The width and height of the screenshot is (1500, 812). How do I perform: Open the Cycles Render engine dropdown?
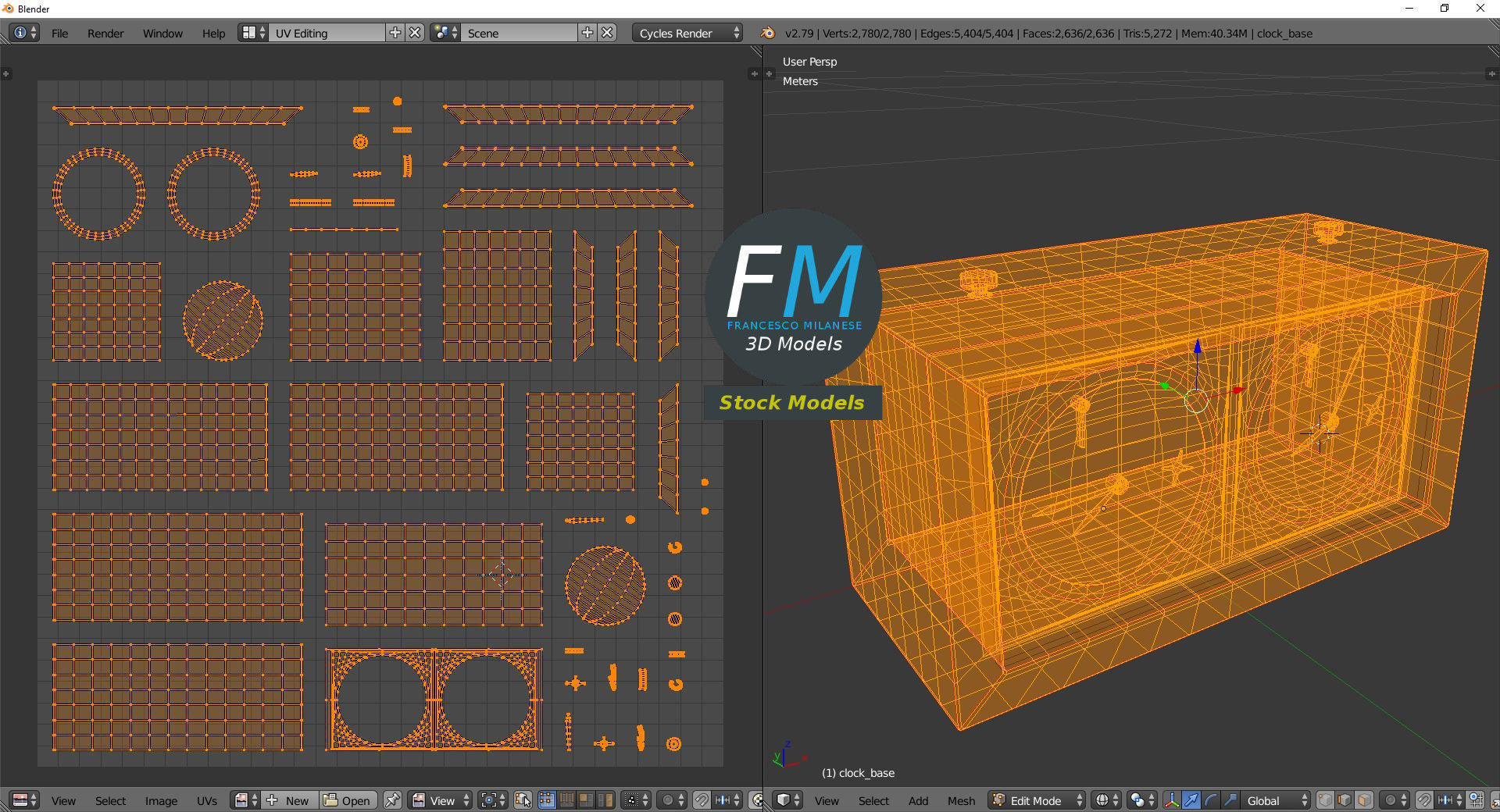[687, 33]
